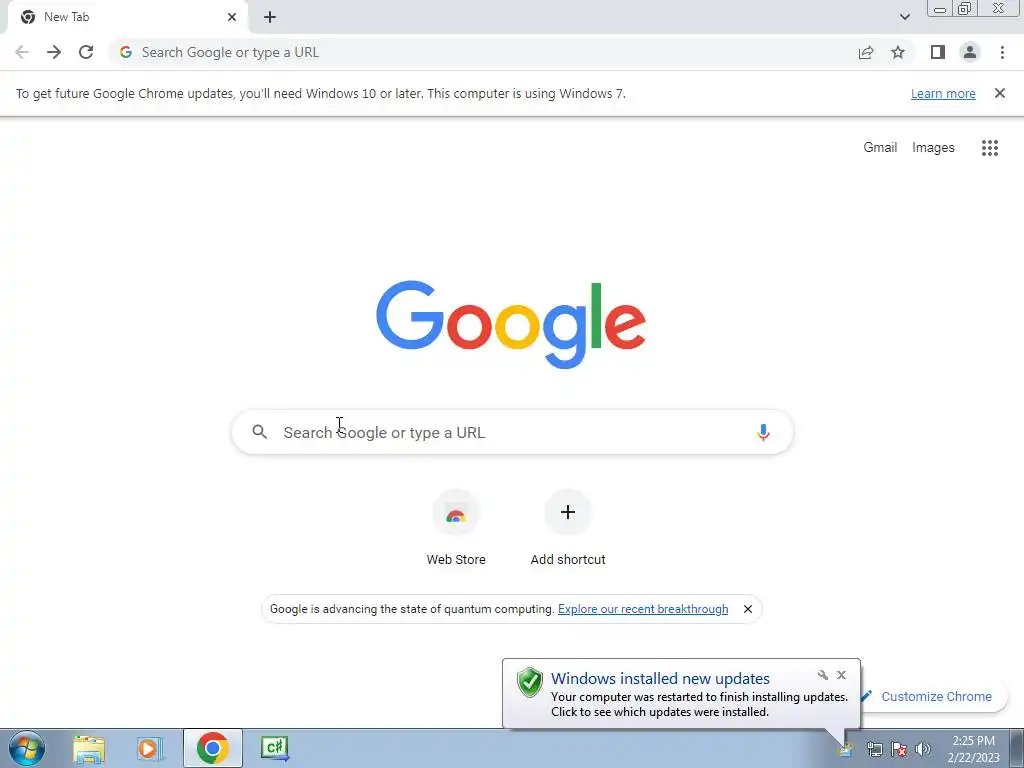Bookmark this tab with the star icon

coord(898,52)
